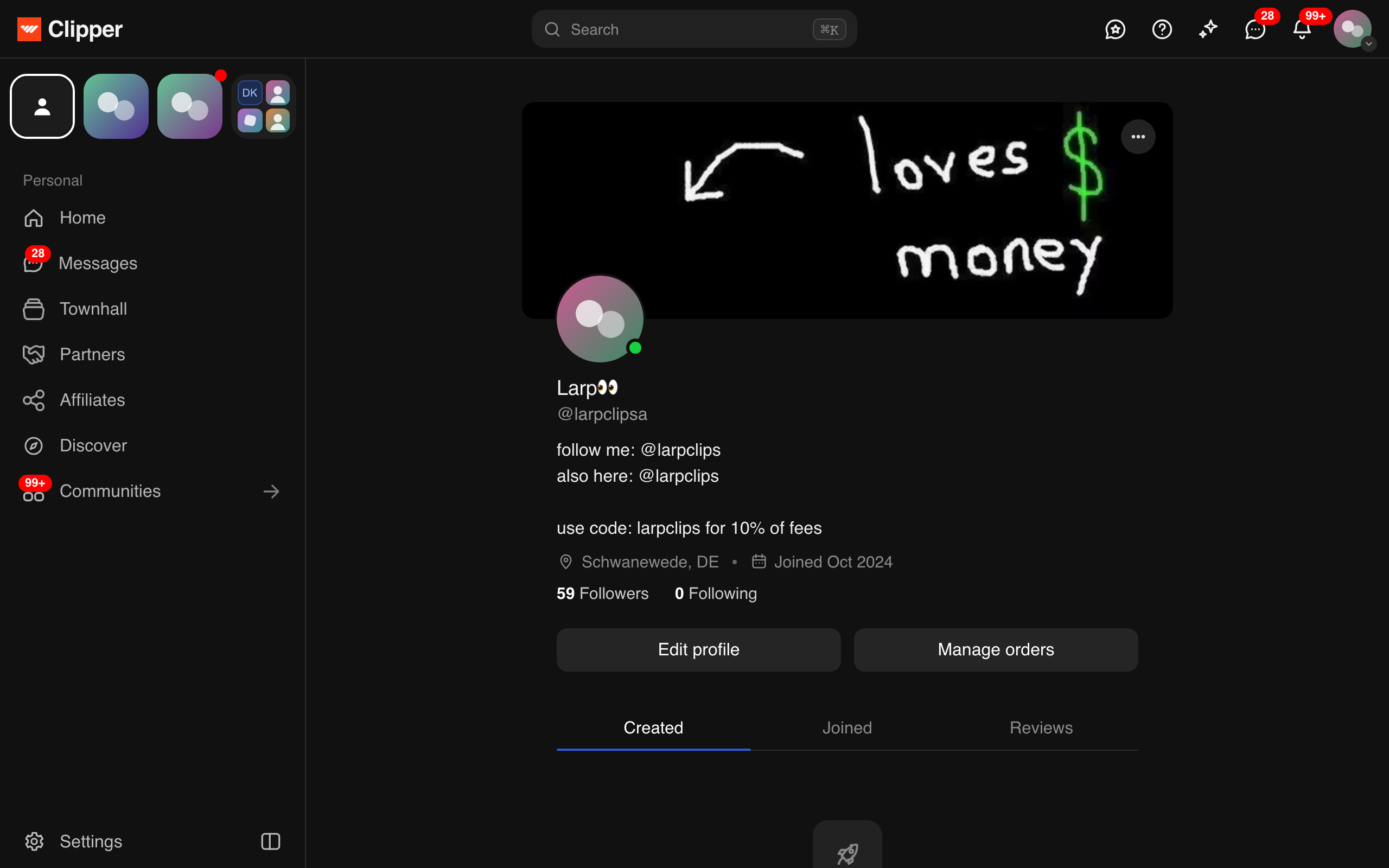Switch to the Reviews tab
The height and width of the screenshot is (868, 1389).
pyautogui.click(x=1041, y=728)
